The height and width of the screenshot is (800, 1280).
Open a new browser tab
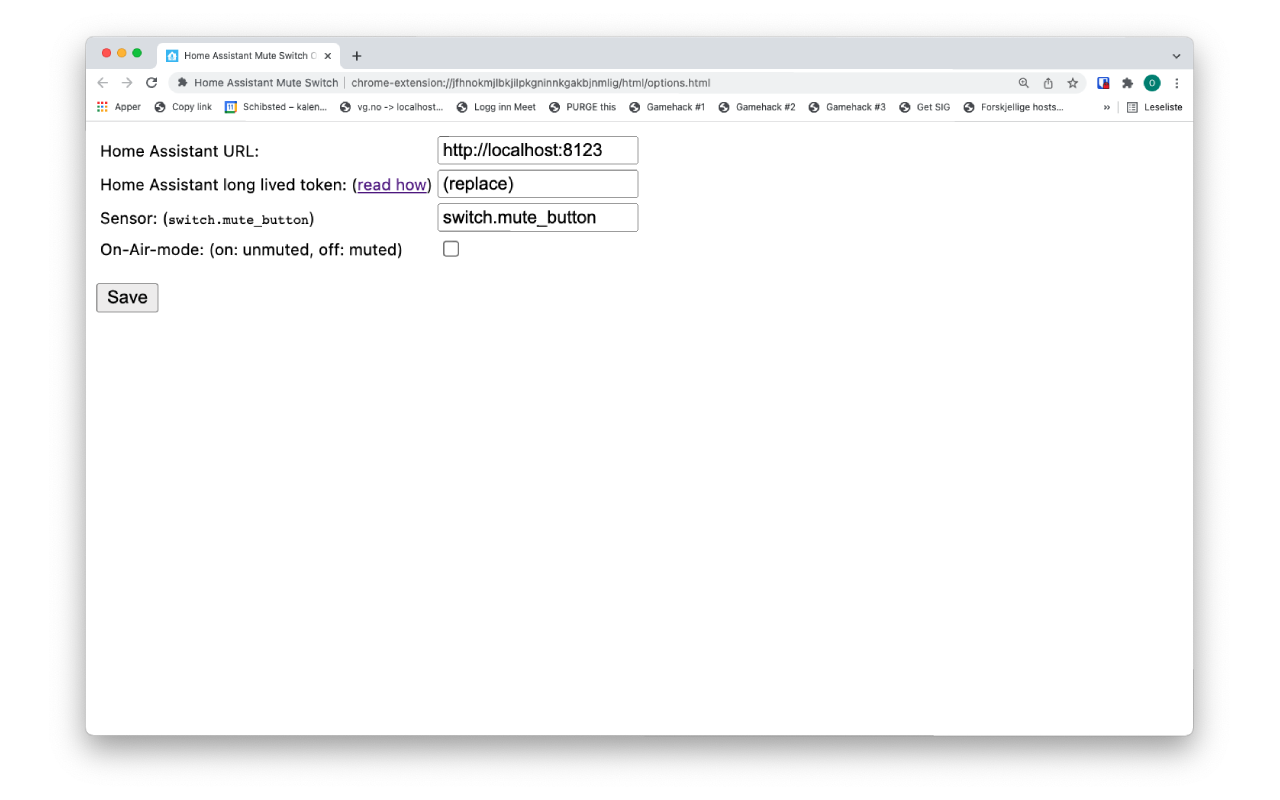pyautogui.click(x=357, y=56)
